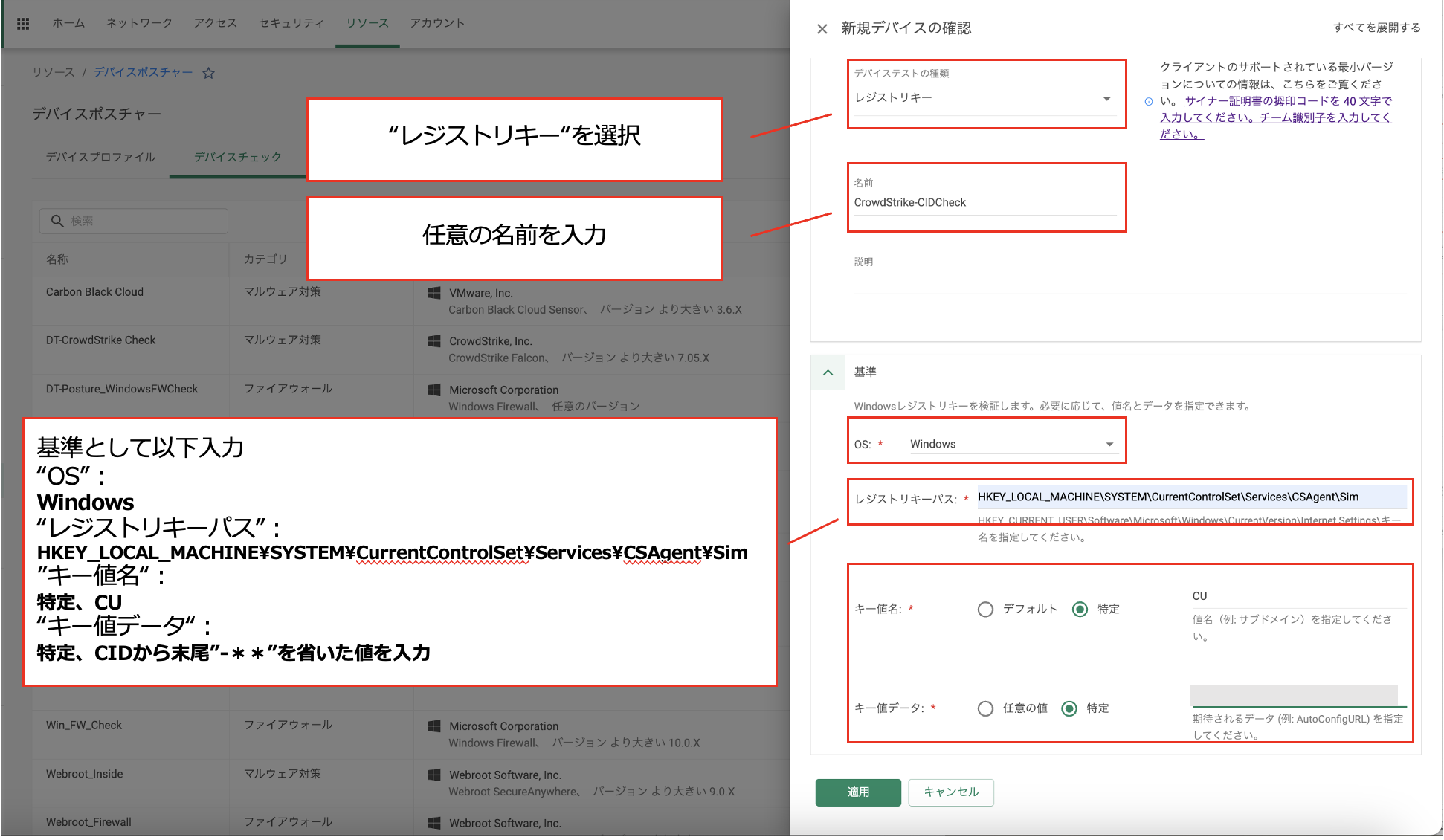Select Webroot_Inside row name
This screenshot has height=840, width=1444.
pos(85,774)
